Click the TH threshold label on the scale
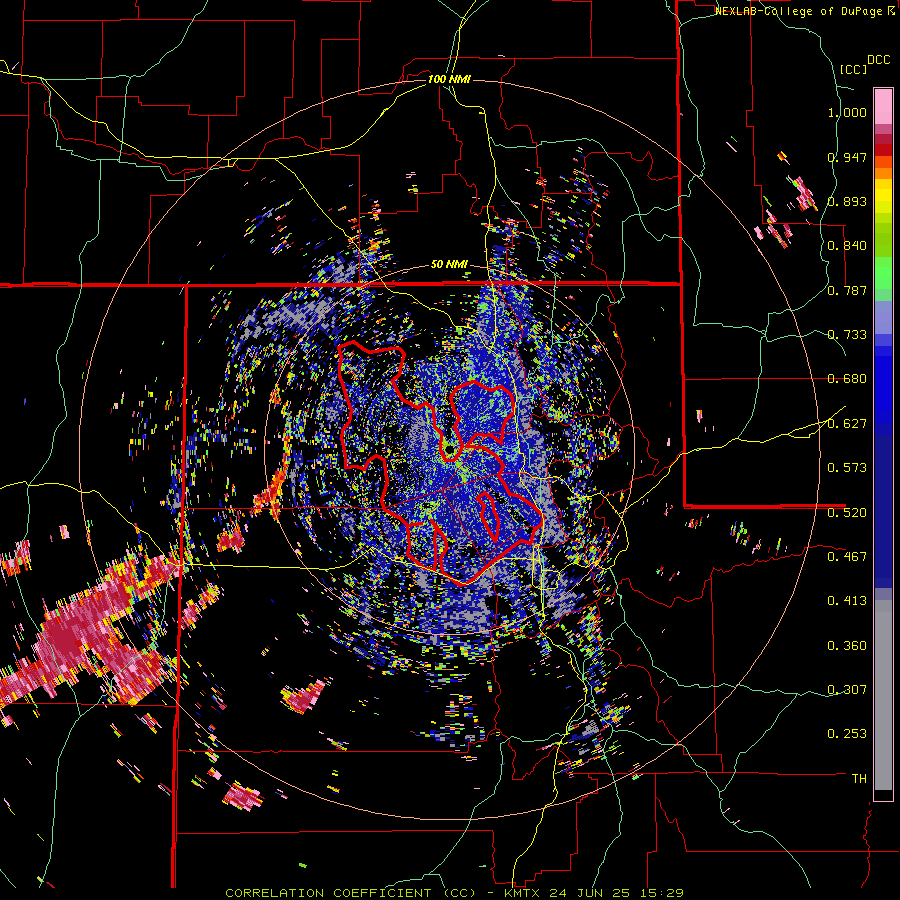 (859, 779)
